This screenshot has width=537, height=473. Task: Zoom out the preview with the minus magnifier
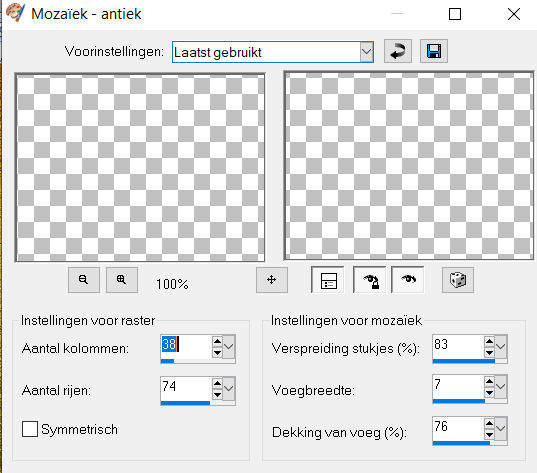tap(84, 280)
